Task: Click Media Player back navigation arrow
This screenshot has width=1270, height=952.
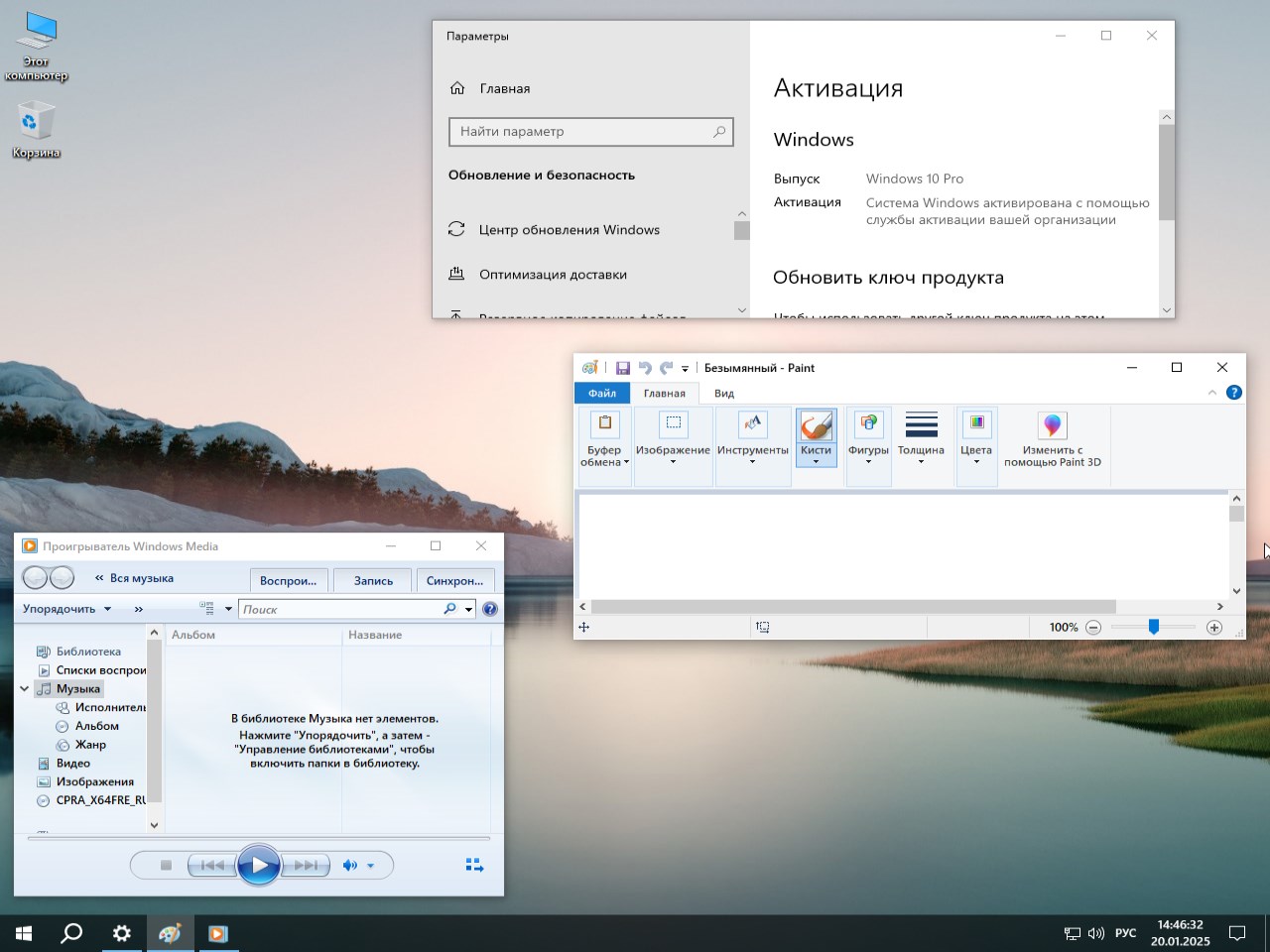Action: point(35,577)
